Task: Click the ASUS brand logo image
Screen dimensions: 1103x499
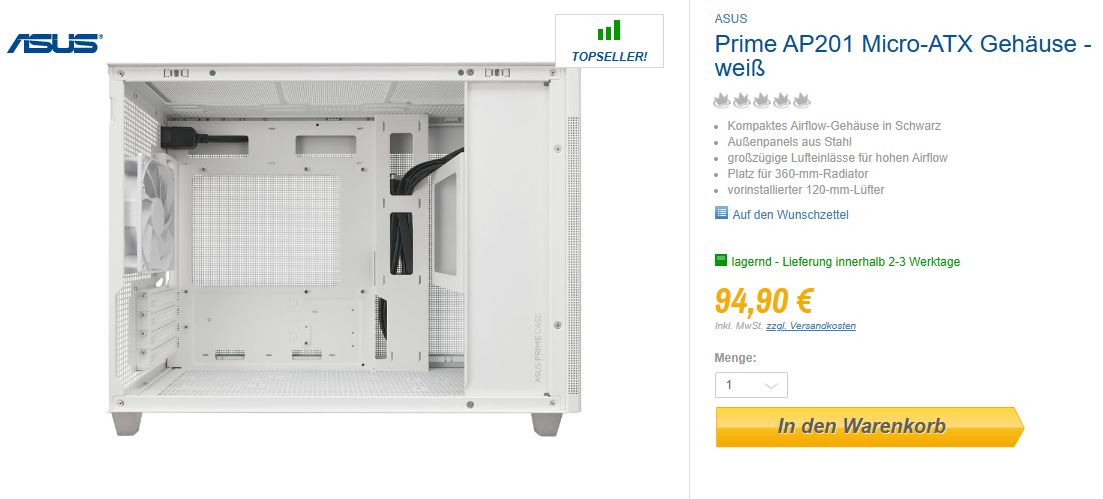Action: point(55,44)
